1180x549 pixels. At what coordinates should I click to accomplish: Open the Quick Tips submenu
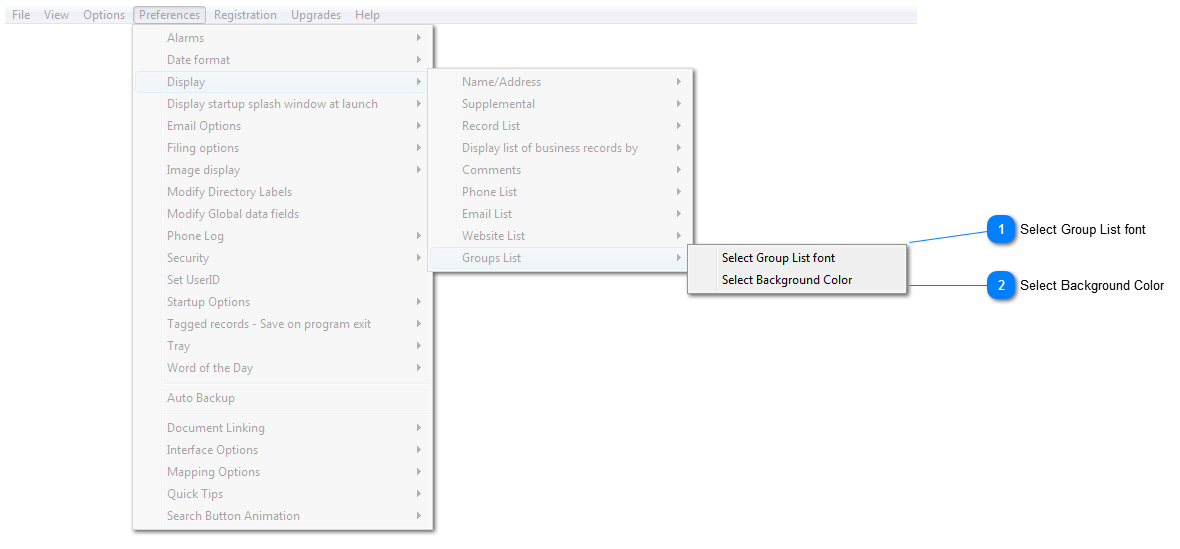(x=283, y=494)
